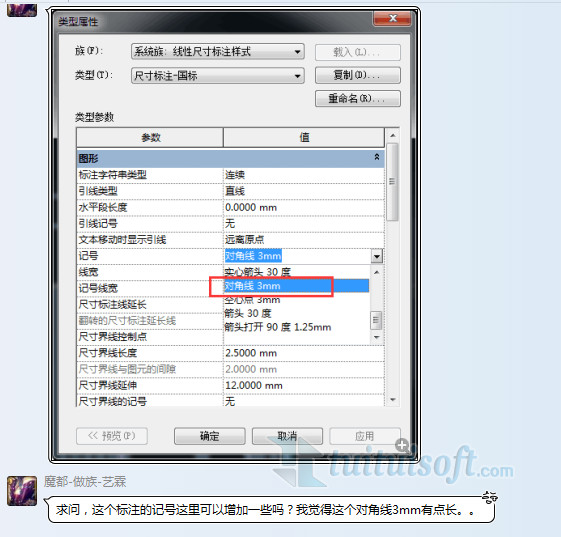Pick the highlighted 对角线 3mm option
Viewport: 561px width, 537px height.
tap(296, 286)
